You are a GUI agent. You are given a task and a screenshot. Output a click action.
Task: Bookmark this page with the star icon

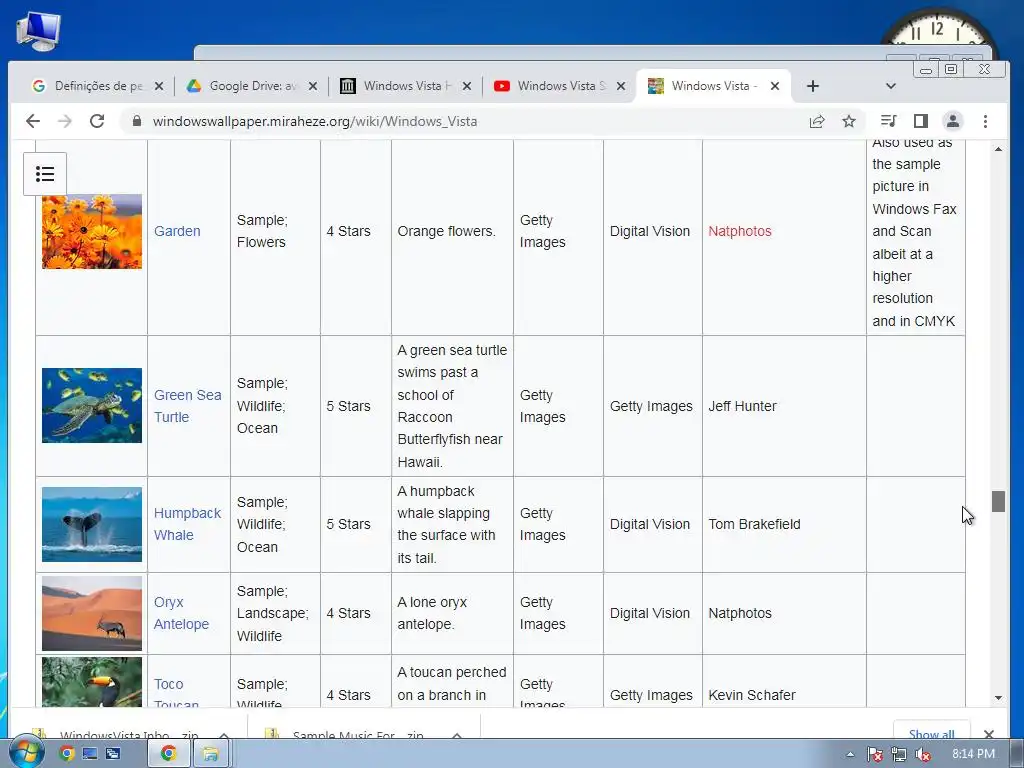(x=848, y=121)
